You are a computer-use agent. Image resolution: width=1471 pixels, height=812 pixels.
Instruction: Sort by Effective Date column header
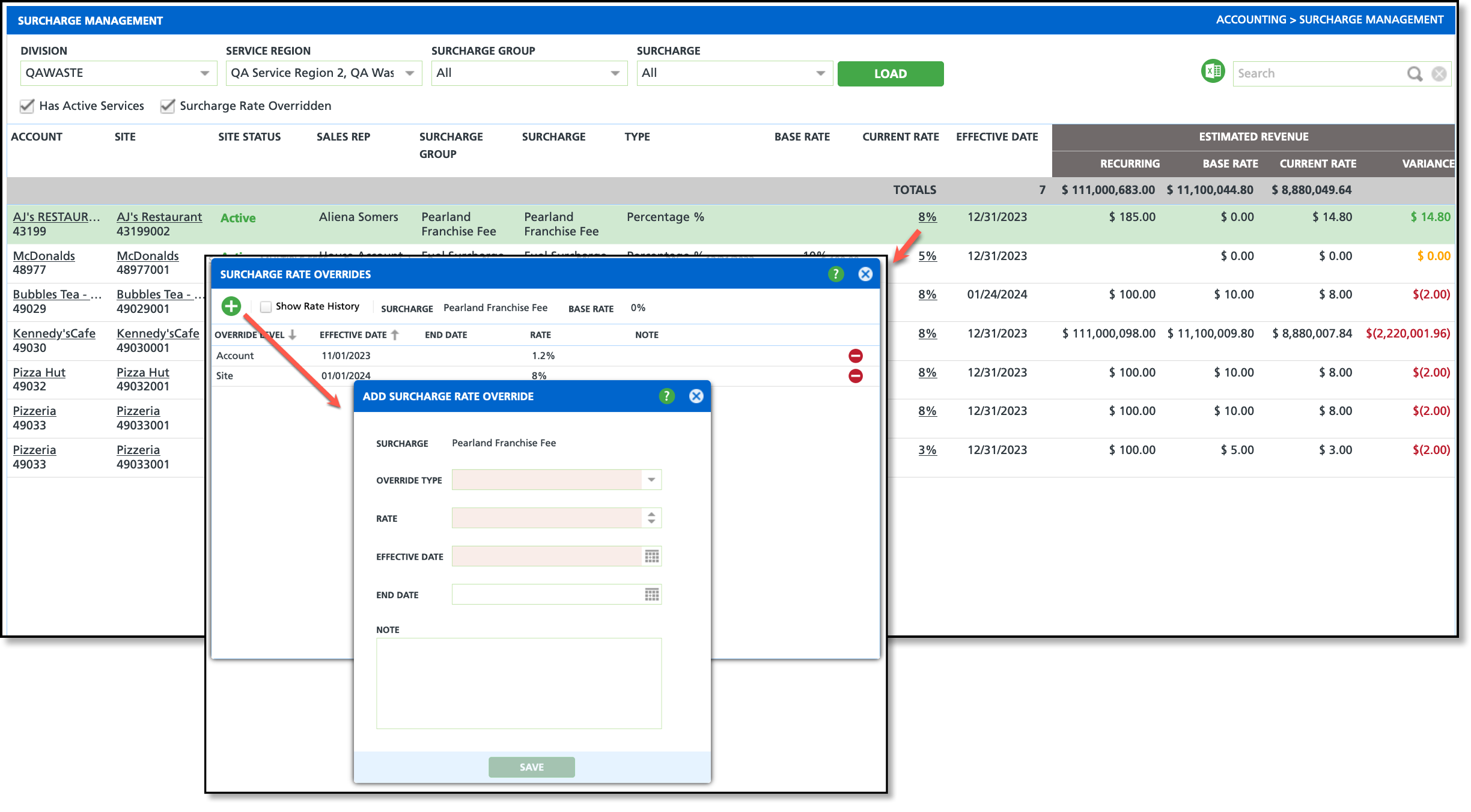coord(353,335)
